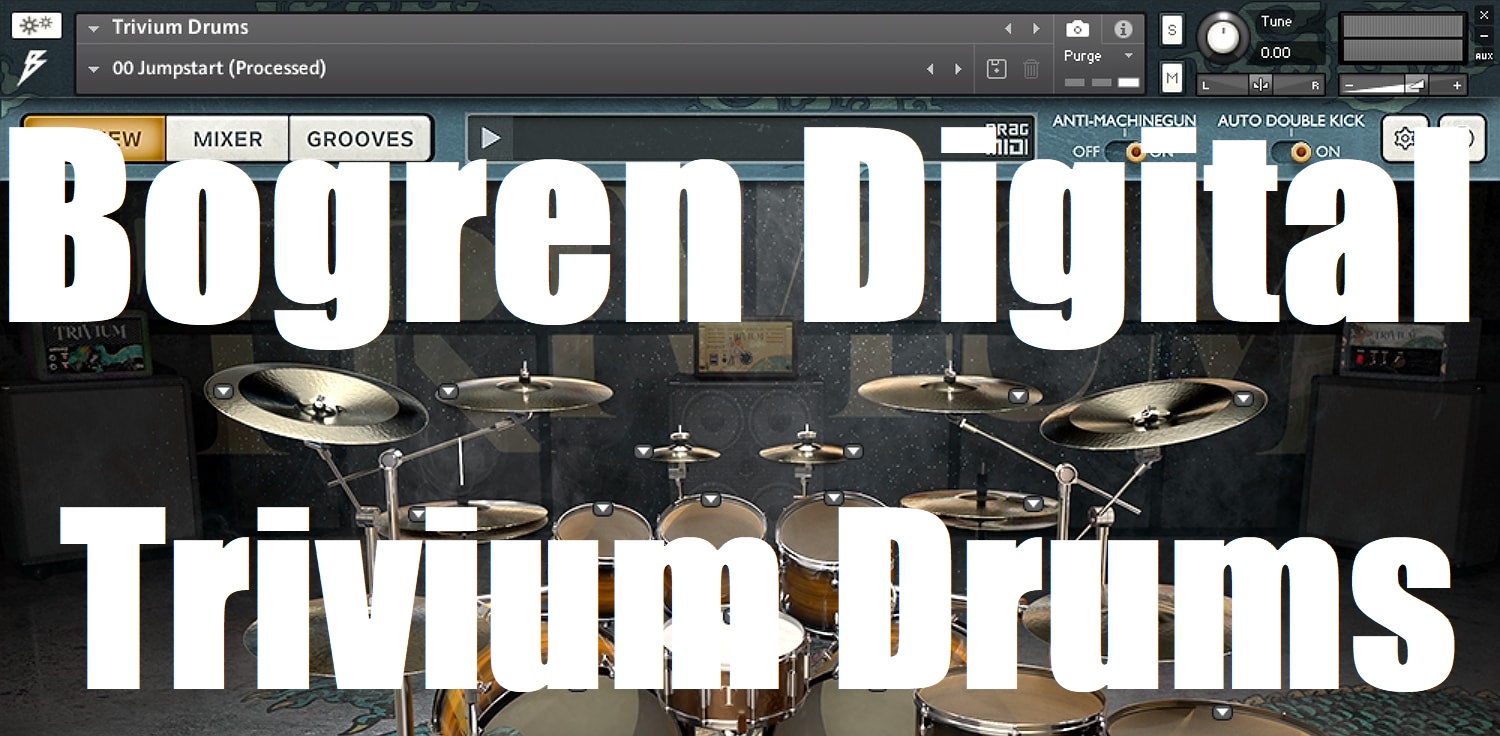
Task: Open the middle rack tom dropdown
Action: click(x=710, y=499)
